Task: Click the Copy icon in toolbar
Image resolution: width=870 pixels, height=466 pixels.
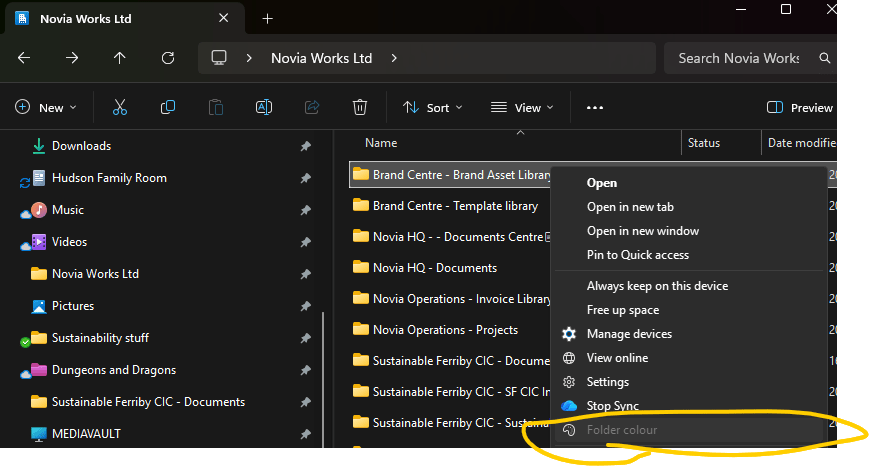Action: coord(168,107)
